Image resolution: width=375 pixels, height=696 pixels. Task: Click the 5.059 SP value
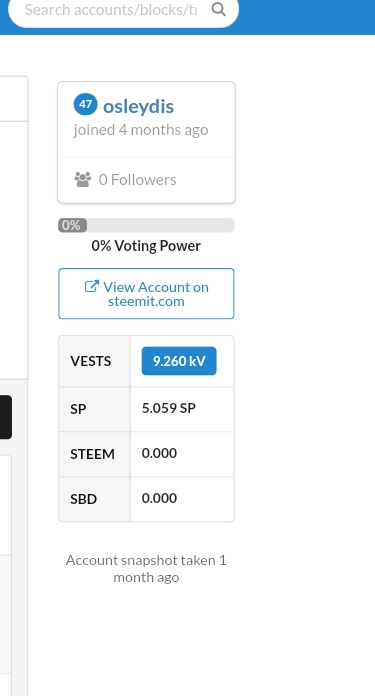(x=169, y=408)
